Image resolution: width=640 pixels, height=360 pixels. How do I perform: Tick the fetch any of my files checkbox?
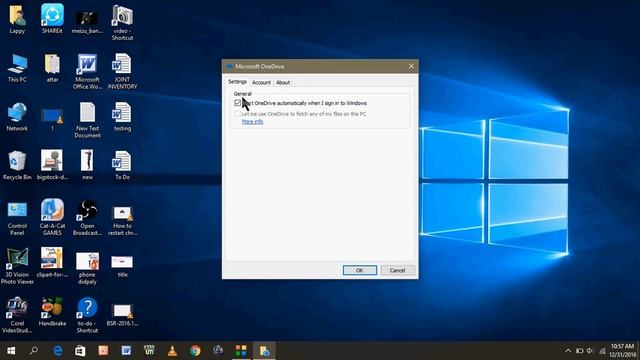tap(238, 114)
